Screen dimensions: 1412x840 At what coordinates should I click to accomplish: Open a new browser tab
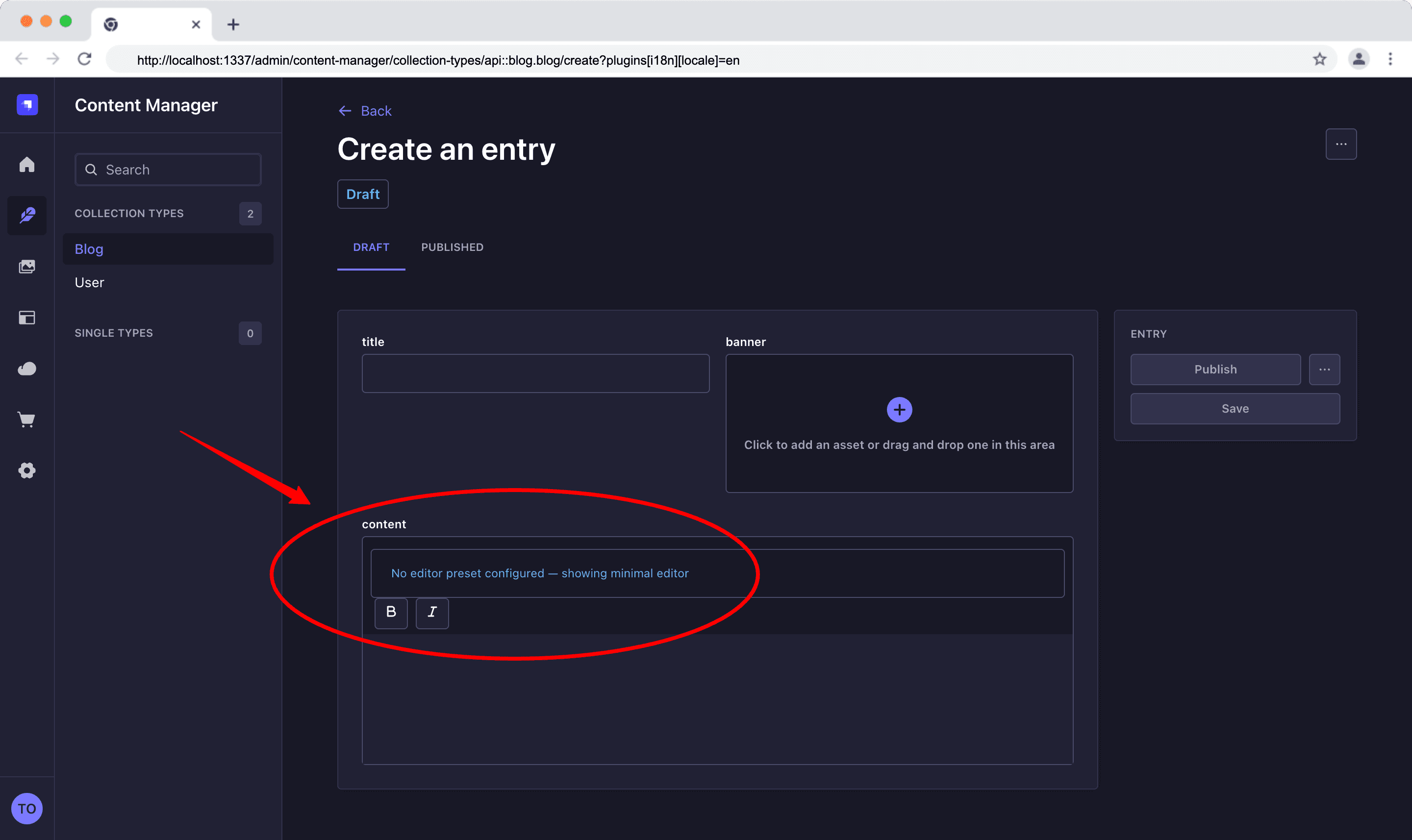233,25
